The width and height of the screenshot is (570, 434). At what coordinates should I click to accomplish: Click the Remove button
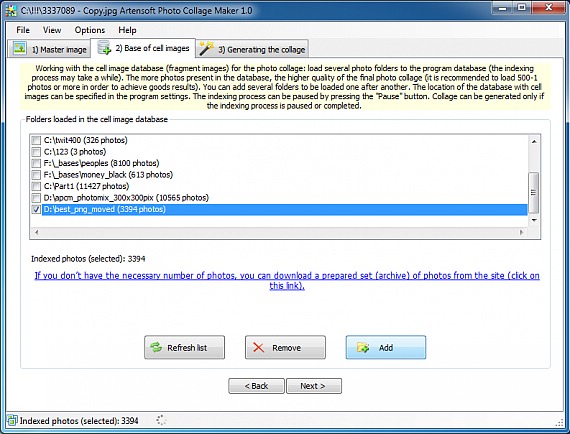pyautogui.click(x=285, y=347)
